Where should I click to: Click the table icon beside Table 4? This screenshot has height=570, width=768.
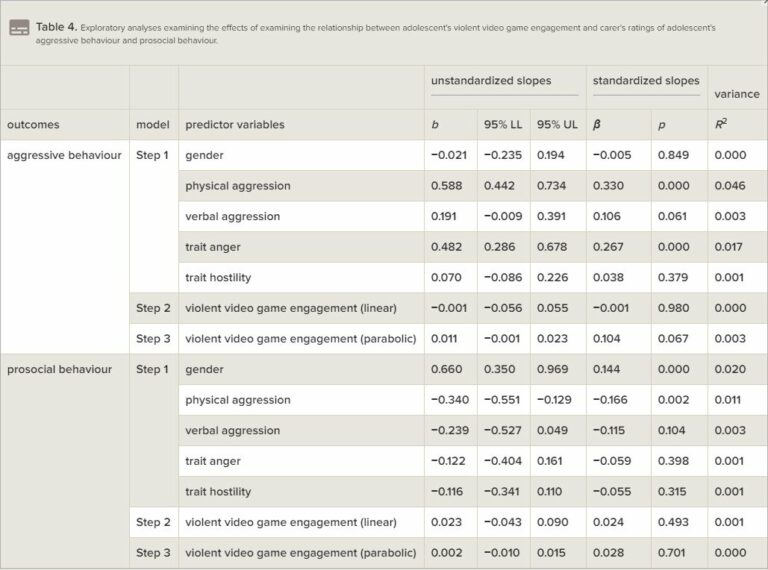[x=19, y=28]
